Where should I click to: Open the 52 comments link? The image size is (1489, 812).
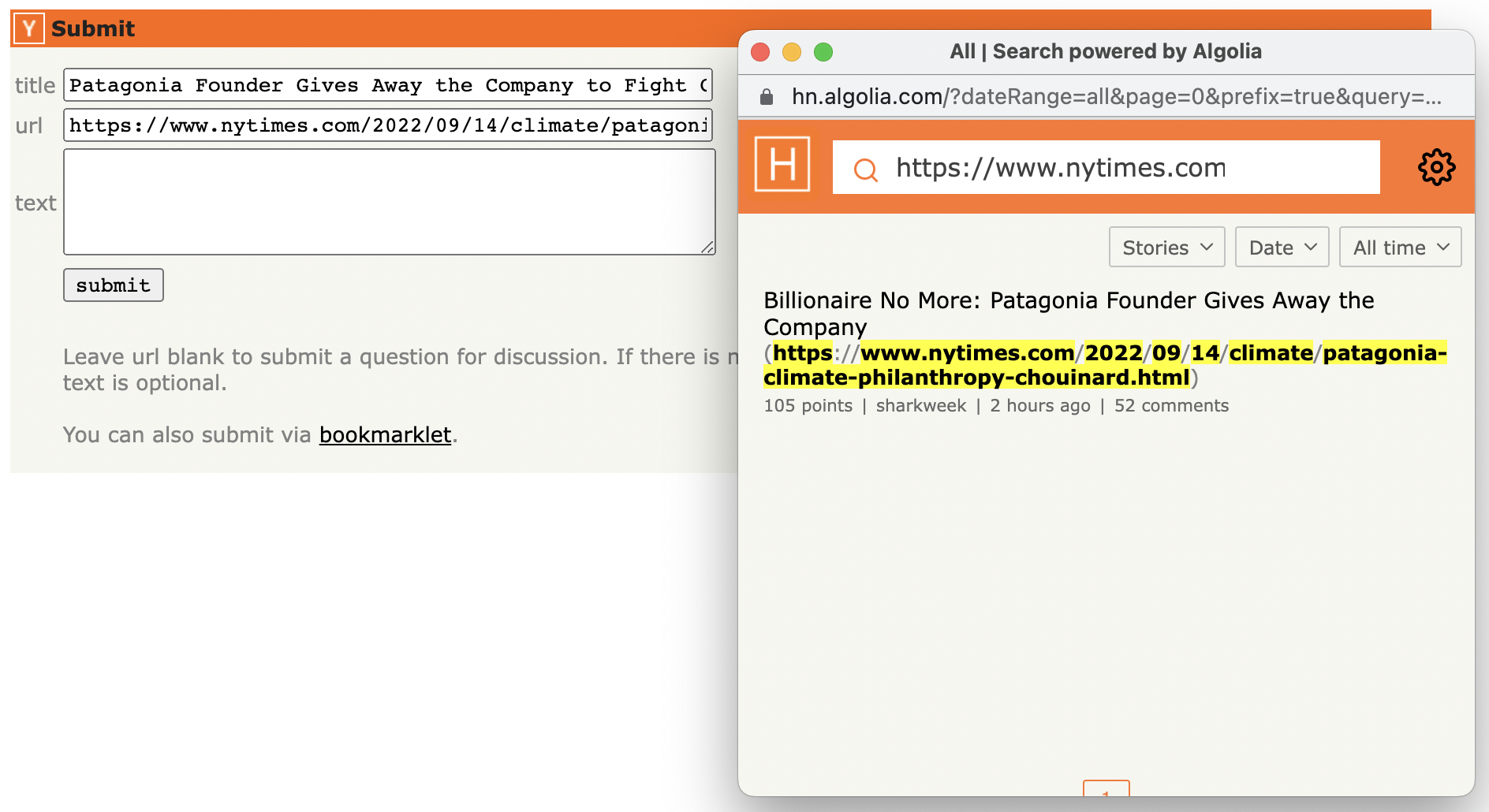(x=1171, y=406)
